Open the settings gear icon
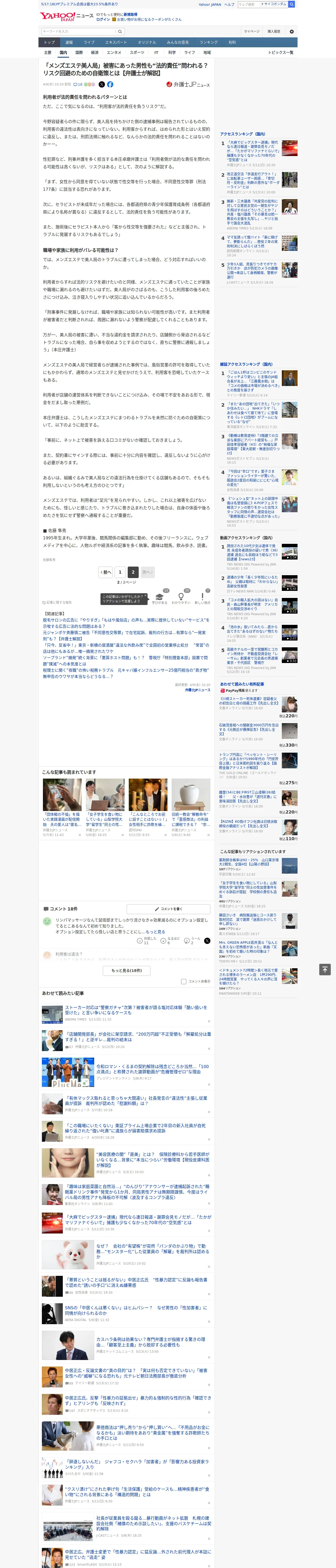Screen dimensions: 336x1568 (292, 32)
